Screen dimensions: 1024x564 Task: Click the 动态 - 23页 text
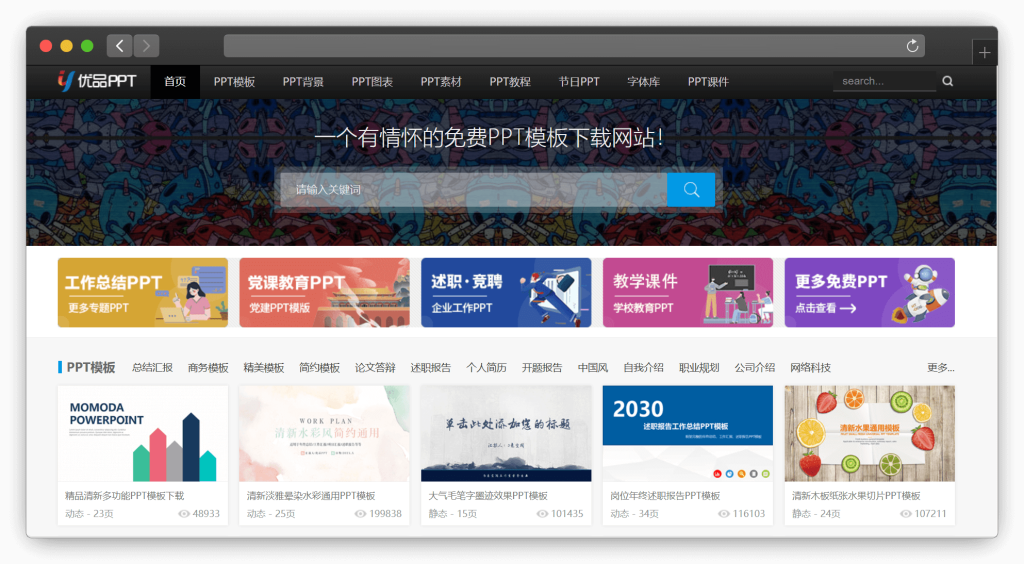click(x=89, y=514)
